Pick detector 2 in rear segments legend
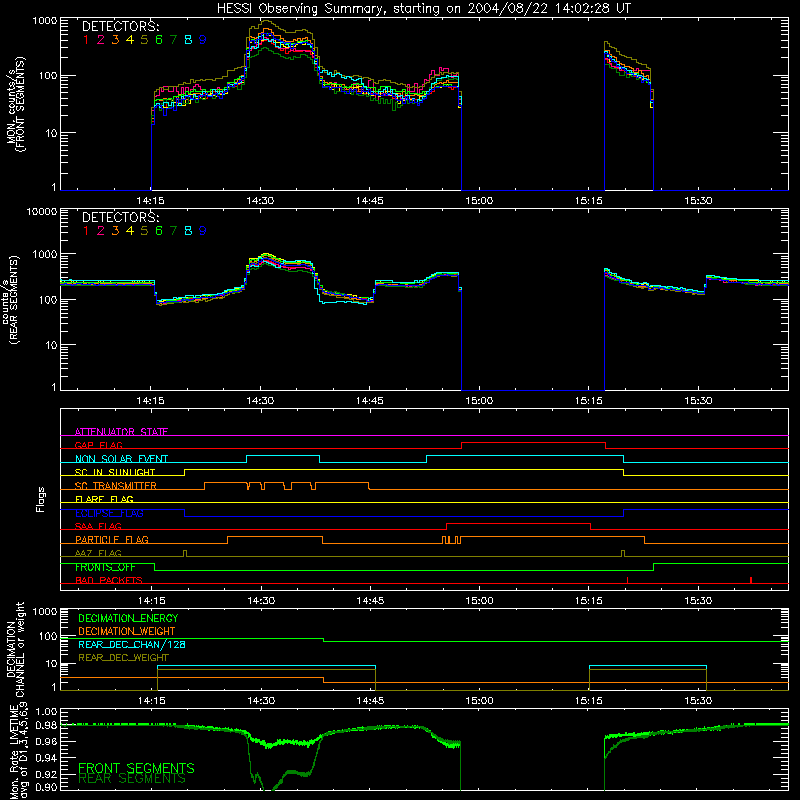This screenshot has height=800, width=800. (101, 231)
